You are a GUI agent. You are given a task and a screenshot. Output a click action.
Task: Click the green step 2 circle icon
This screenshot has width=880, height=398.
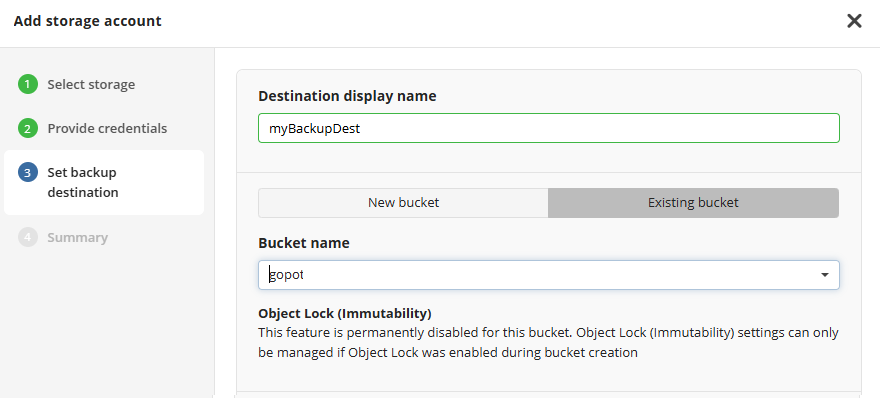coord(28,129)
